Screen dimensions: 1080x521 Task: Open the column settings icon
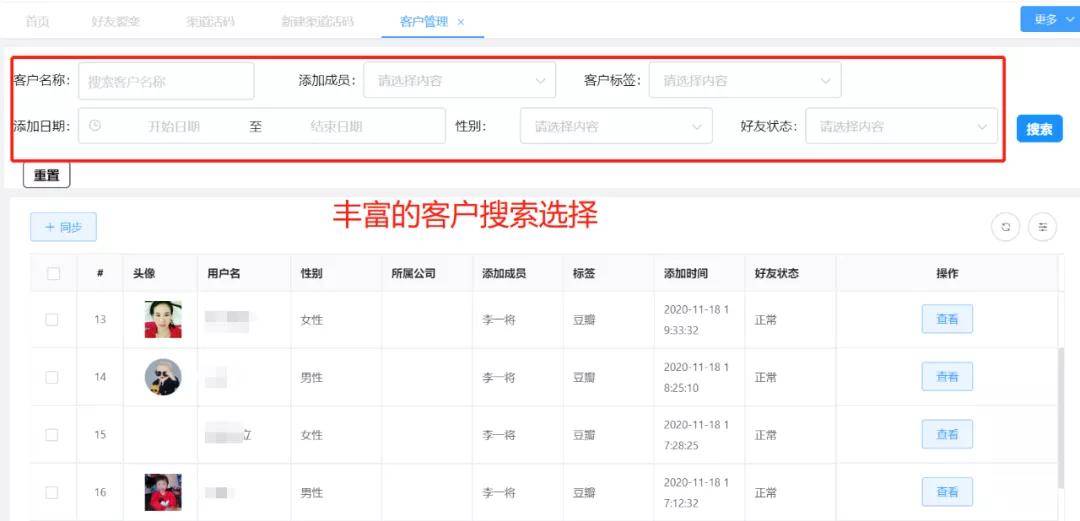click(x=1042, y=227)
